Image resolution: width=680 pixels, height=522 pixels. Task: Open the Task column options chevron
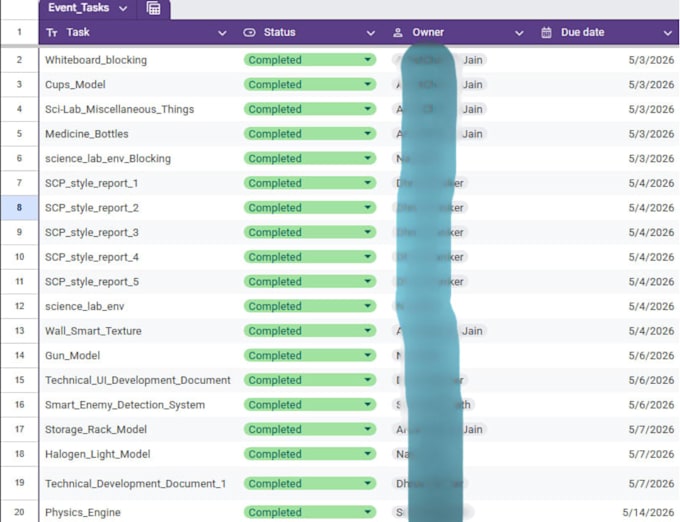[222, 33]
